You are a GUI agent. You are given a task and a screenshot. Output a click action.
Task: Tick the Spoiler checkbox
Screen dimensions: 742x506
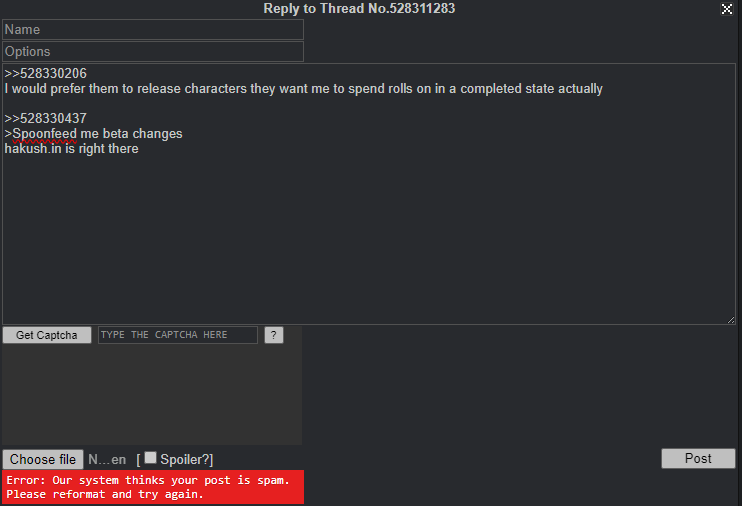tap(150, 458)
